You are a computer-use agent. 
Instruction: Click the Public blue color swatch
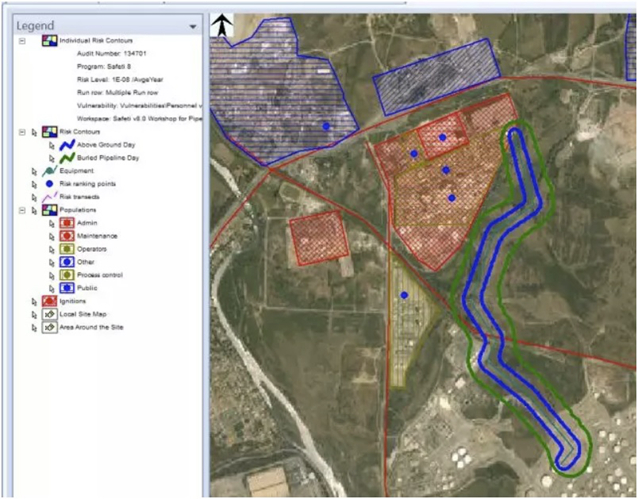[67, 288]
